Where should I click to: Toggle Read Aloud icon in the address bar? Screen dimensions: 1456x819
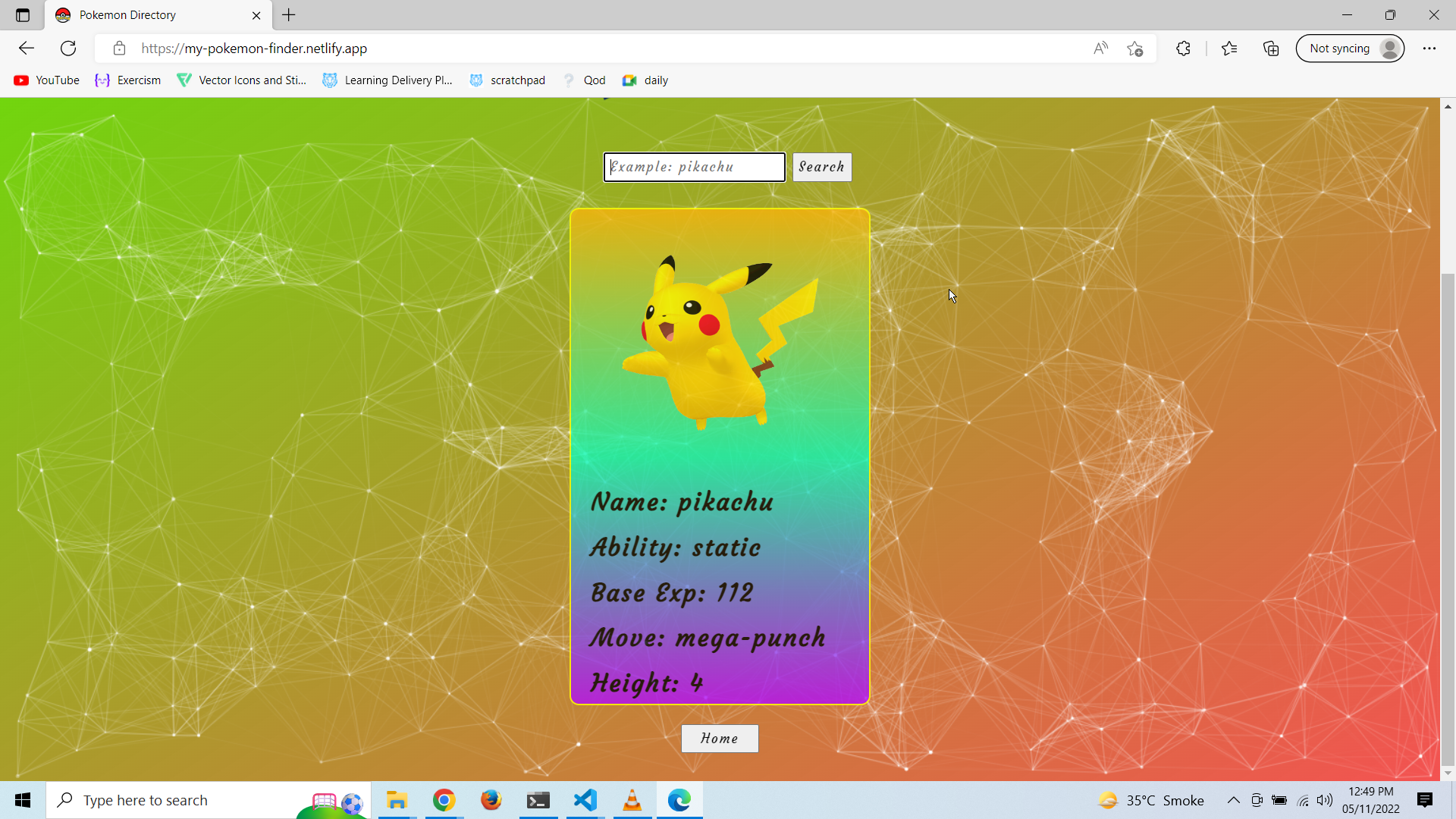[x=1100, y=49]
